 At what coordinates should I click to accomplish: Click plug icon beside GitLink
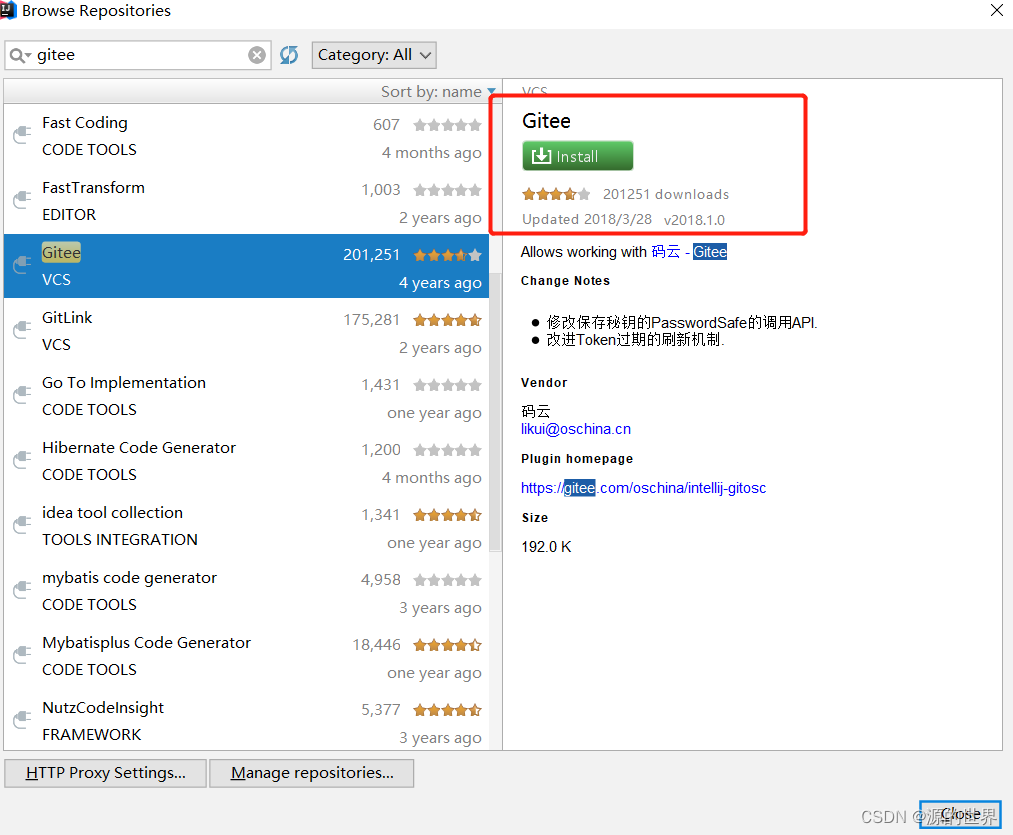tap(22, 330)
